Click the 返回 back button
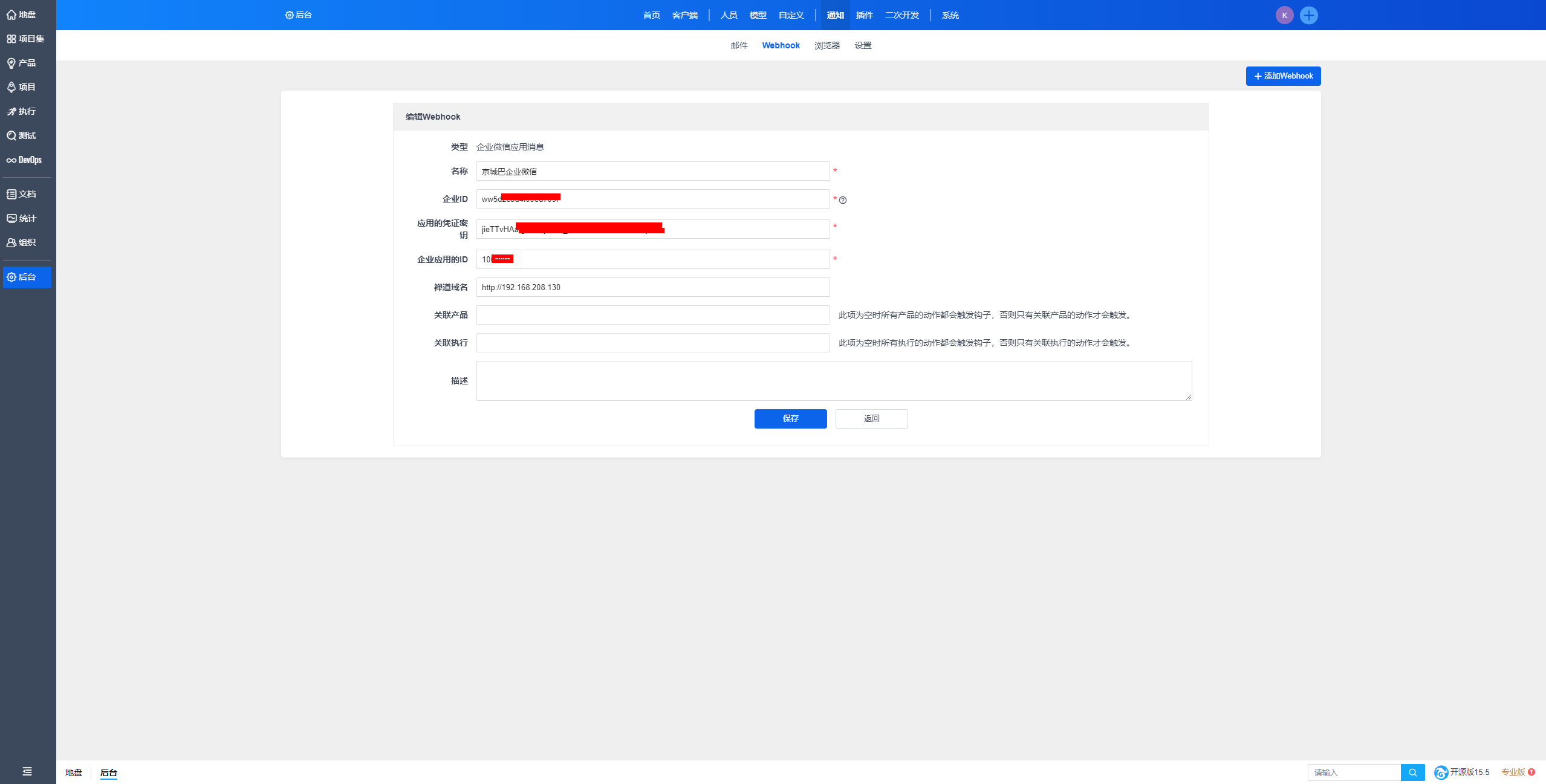The height and width of the screenshot is (784, 1546). click(871, 418)
